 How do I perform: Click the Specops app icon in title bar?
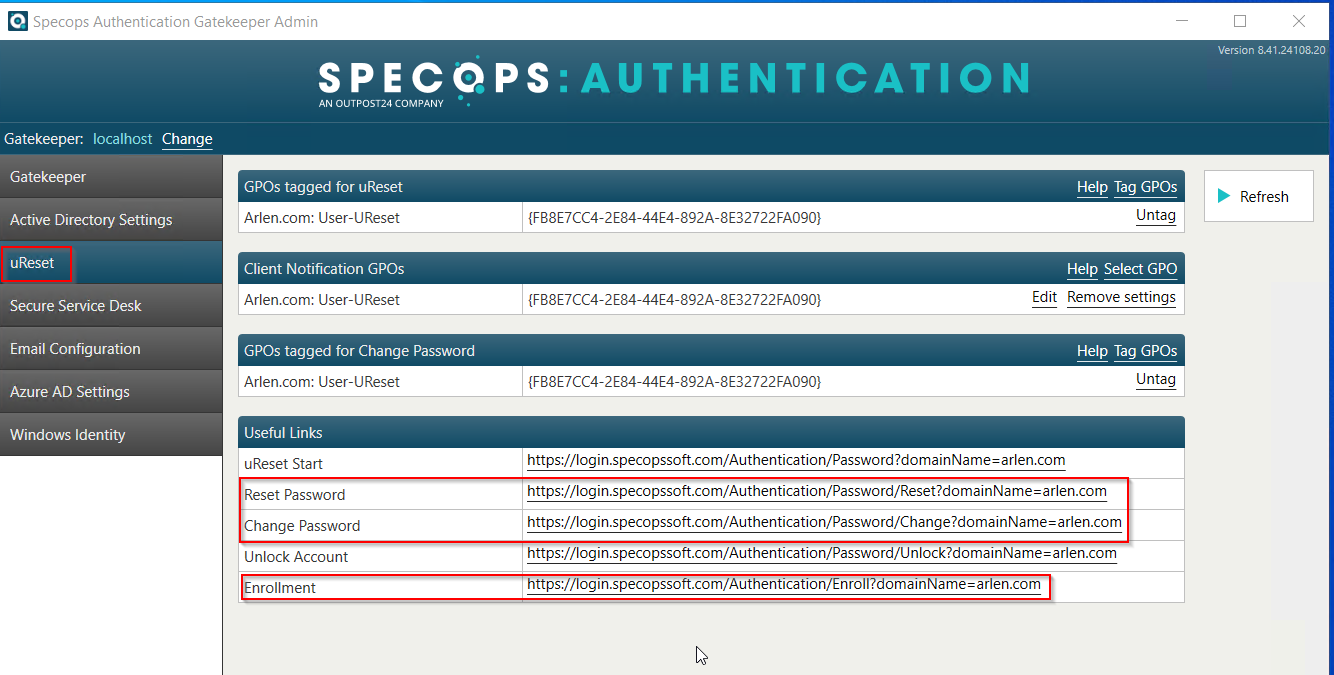tap(17, 21)
